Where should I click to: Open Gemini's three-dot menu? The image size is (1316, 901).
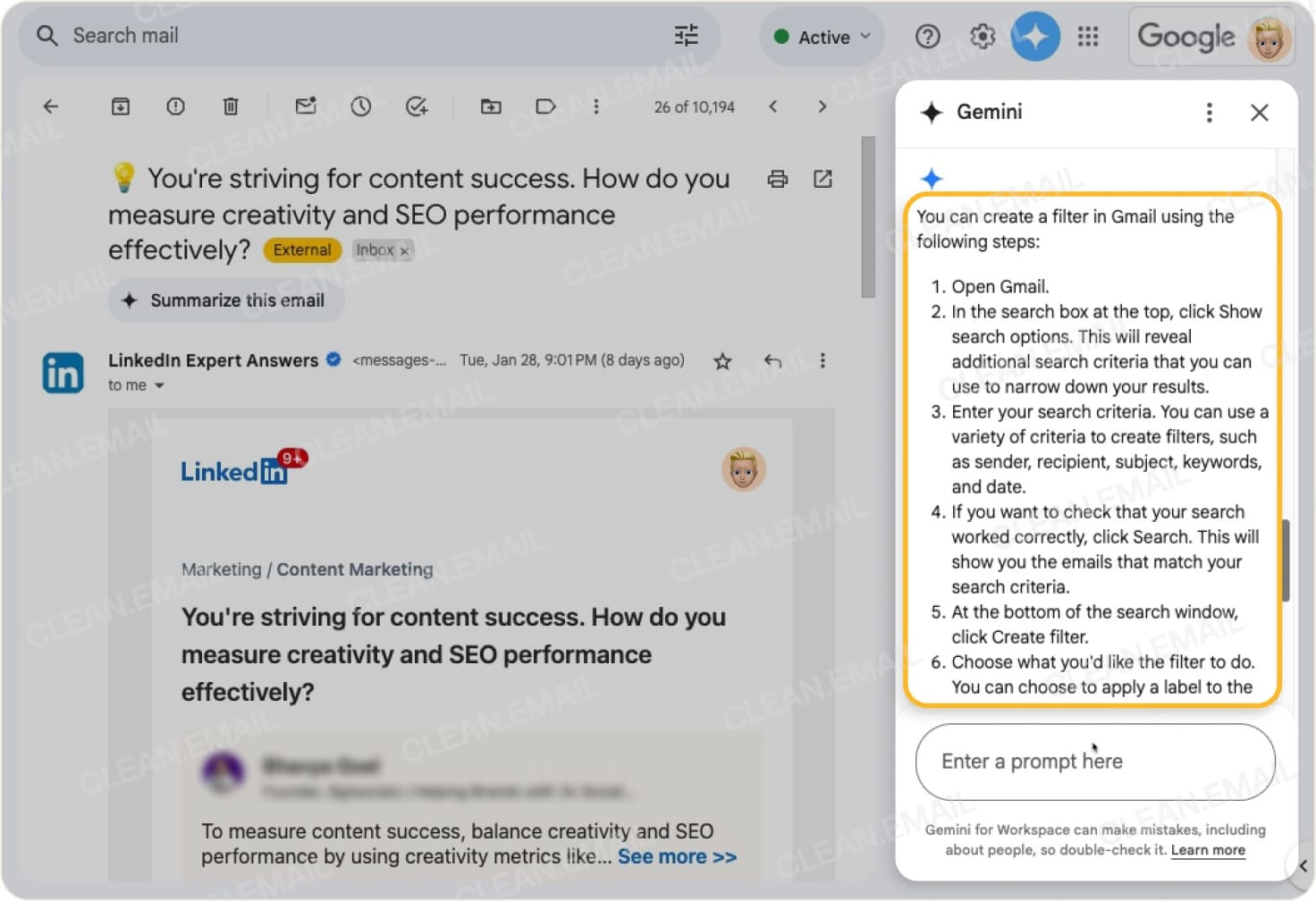(x=1210, y=113)
